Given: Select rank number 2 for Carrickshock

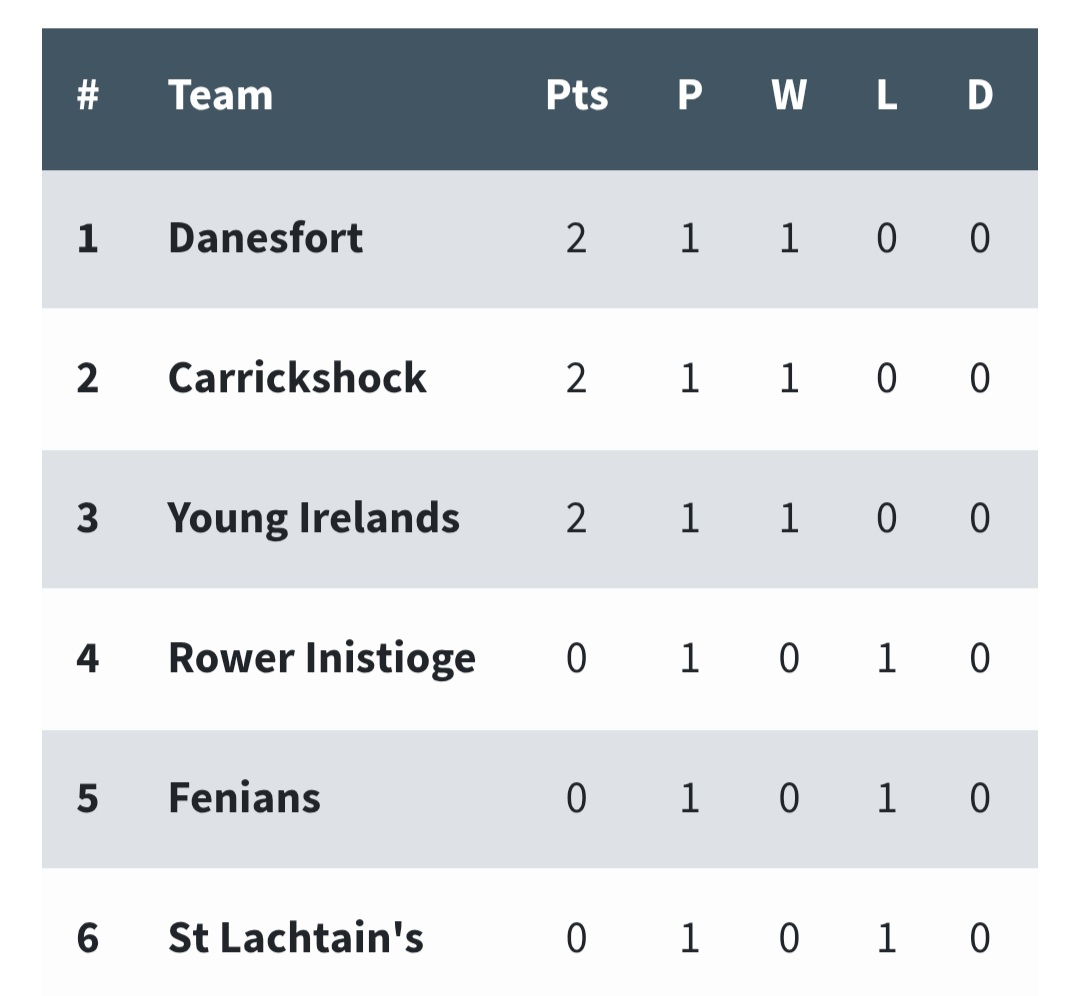Looking at the screenshot, I should click(x=88, y=378).
